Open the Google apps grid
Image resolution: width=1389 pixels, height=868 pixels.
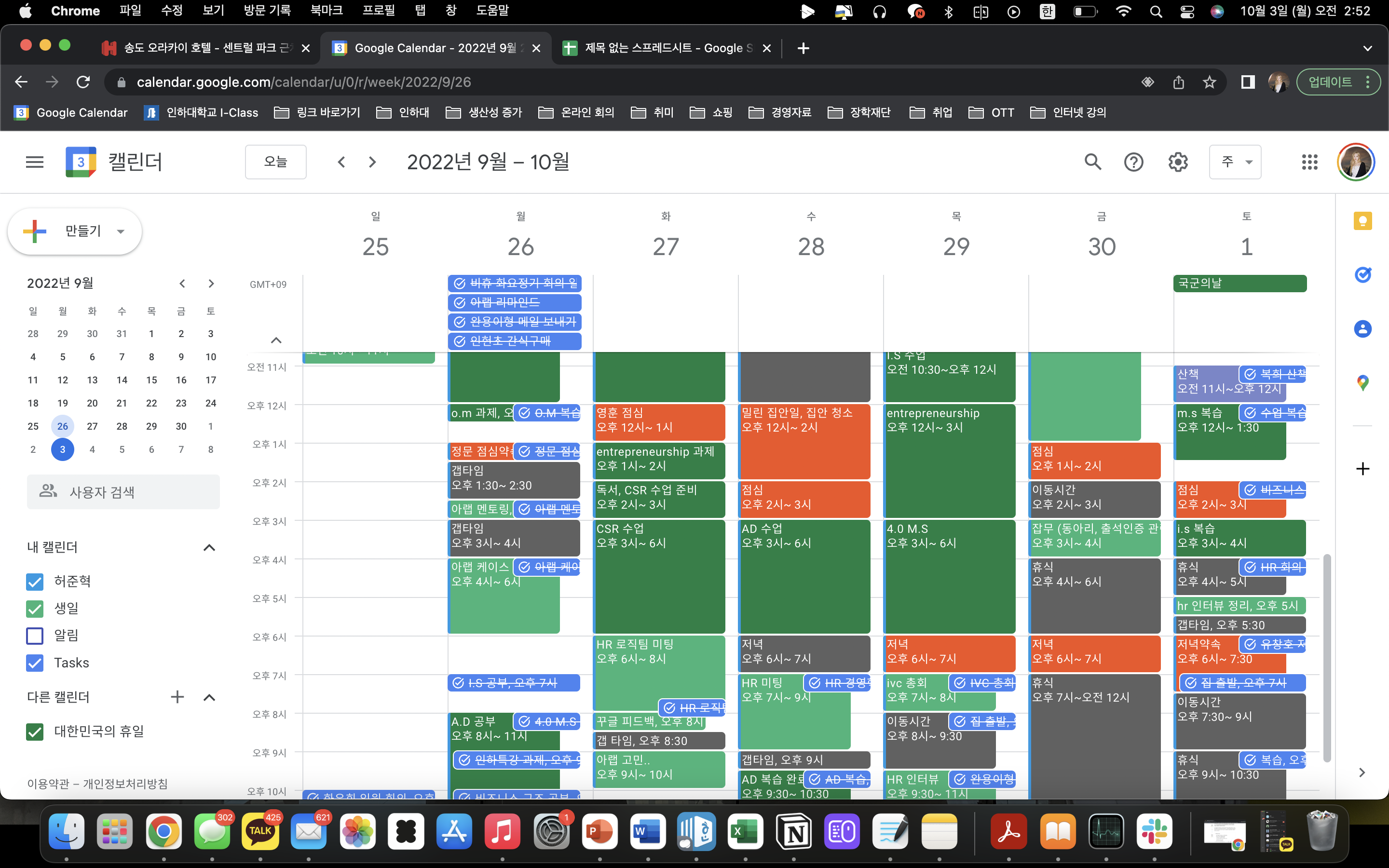[1310, 162]
